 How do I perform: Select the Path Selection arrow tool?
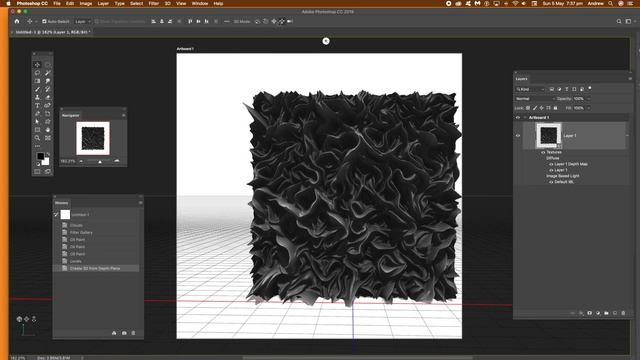(37, 122)
